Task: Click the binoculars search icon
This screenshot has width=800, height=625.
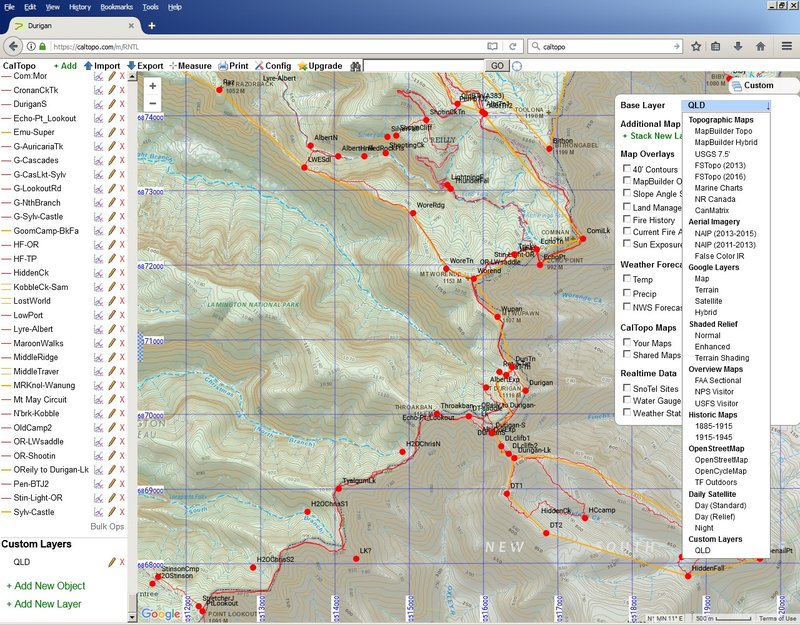Action: click(x=356, y=66)
